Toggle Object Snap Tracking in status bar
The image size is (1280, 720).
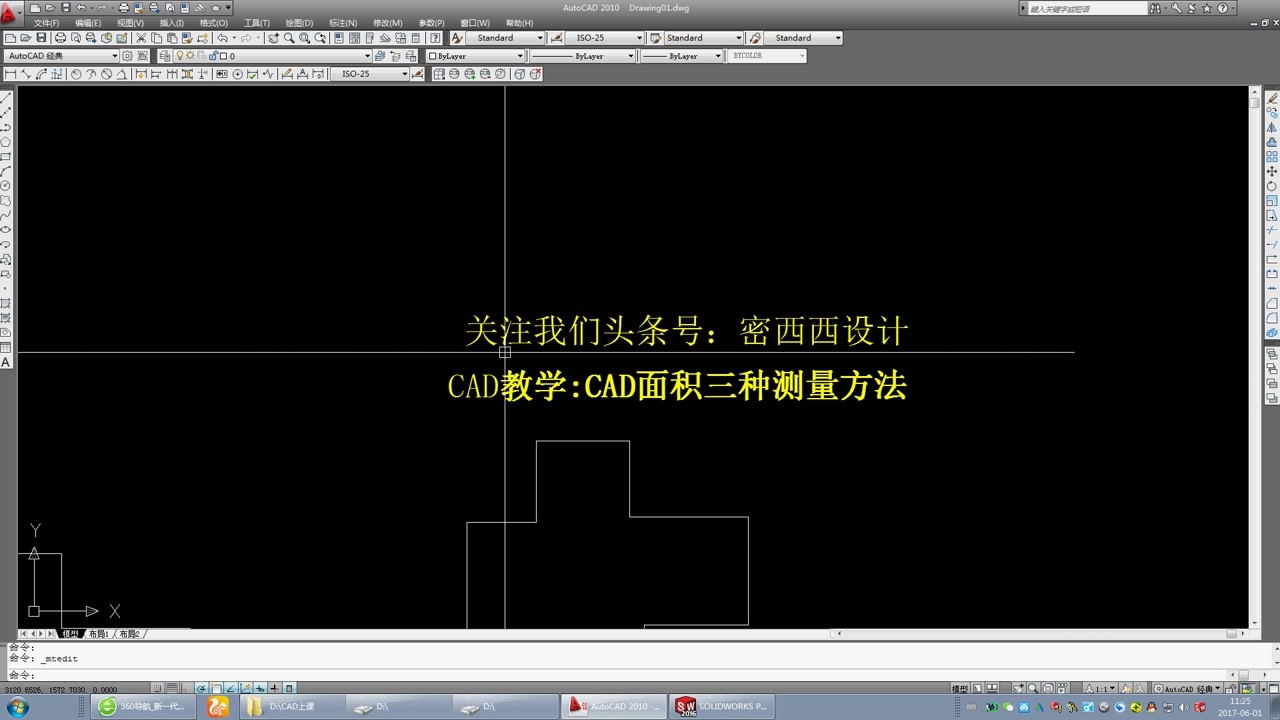[x=230, y=688]
